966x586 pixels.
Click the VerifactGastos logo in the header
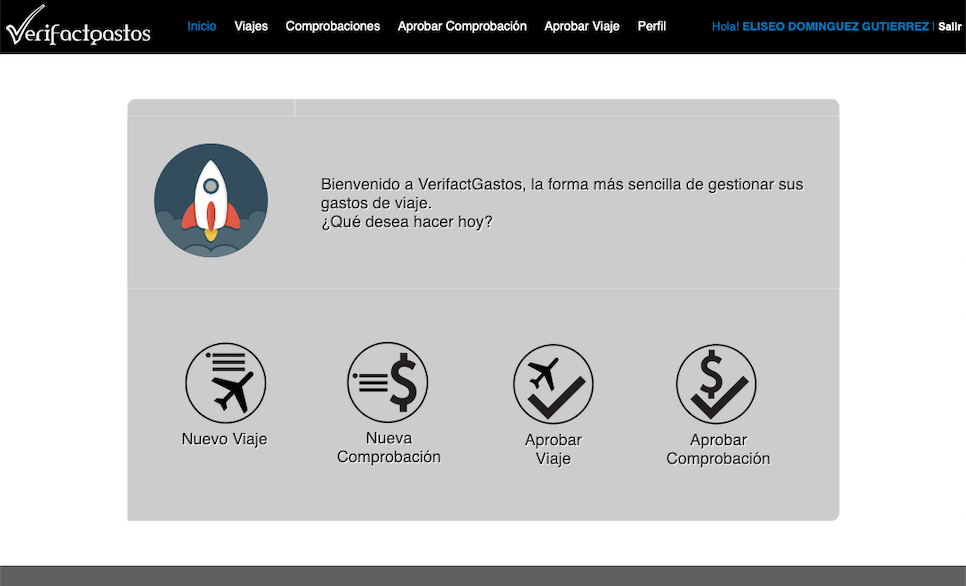pyautogui.click(x=78, y=27)
